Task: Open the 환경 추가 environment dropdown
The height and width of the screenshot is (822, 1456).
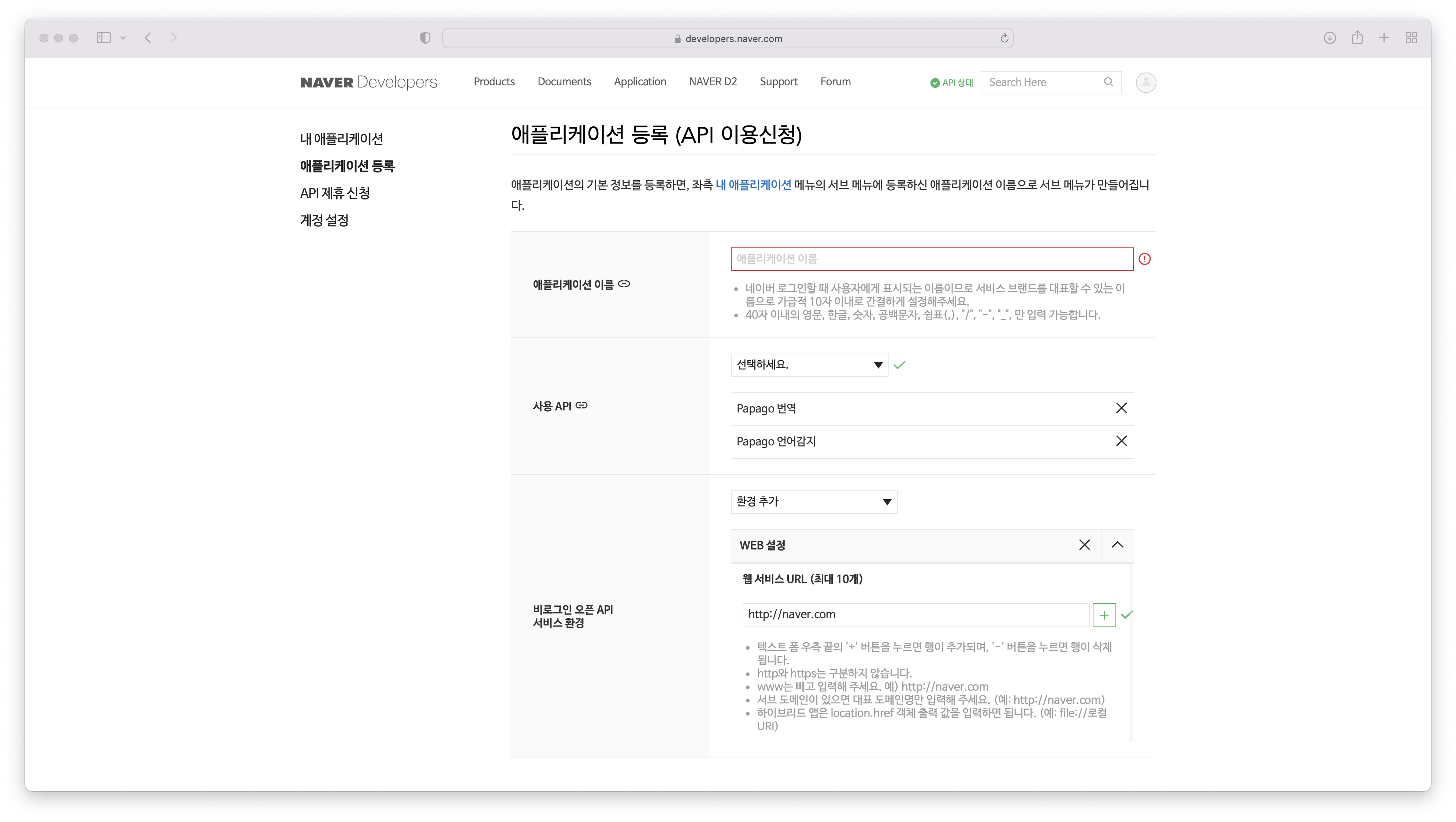Action: tap(813, 502)
